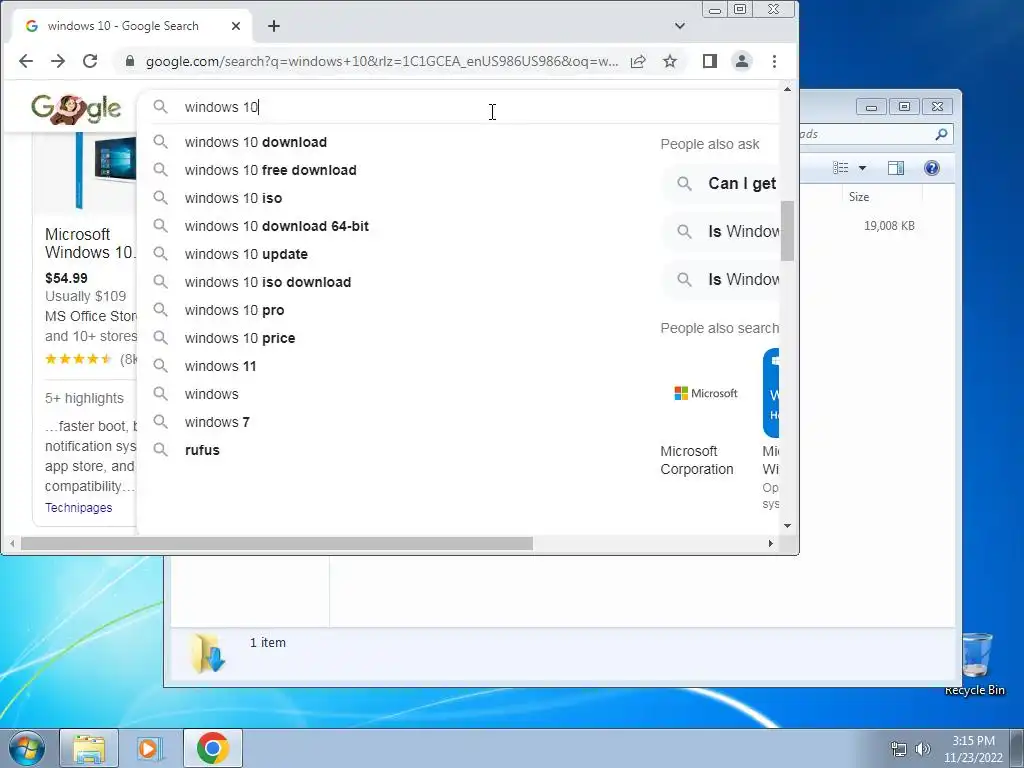Bookmark this page with the star icon
The image size is (1024, 768).
[669, 61]
